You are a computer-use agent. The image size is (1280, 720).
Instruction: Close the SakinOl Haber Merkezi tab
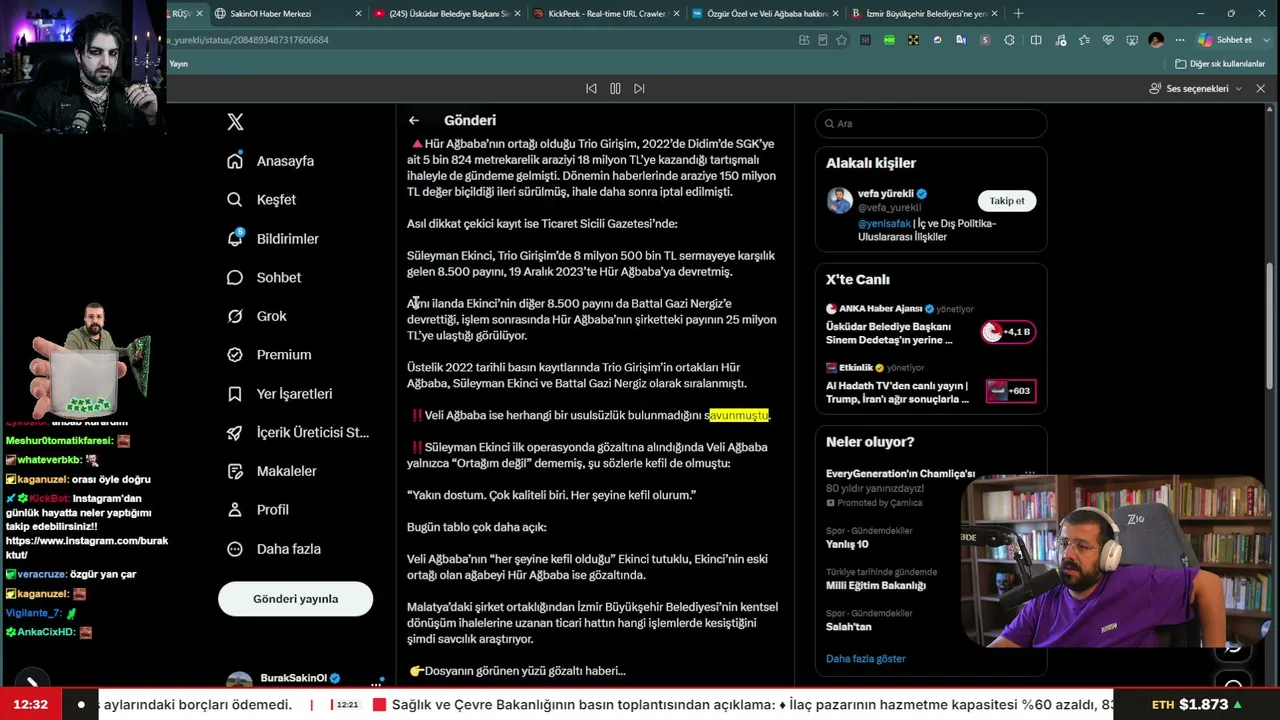(358, 14)
